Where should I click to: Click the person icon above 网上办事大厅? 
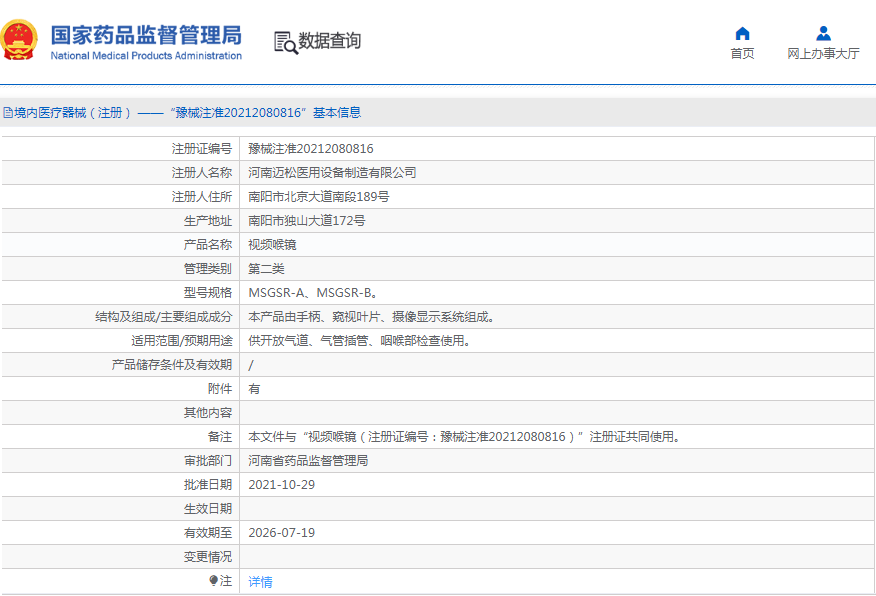click(x=823, y=33)
